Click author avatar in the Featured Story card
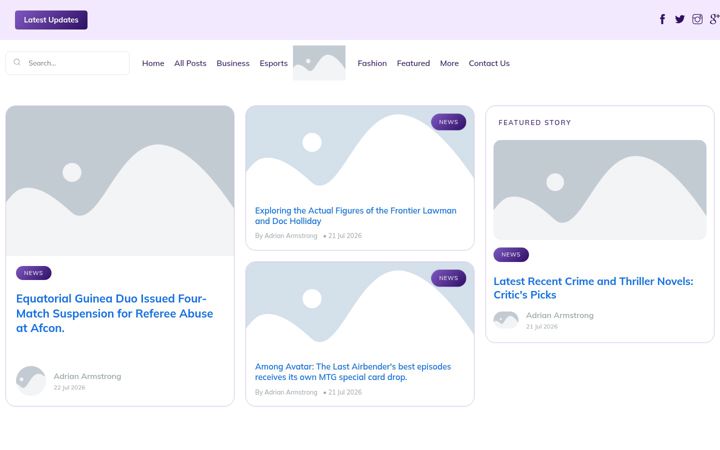Viewport: 720px width, 450px height. tap(506, 320)
